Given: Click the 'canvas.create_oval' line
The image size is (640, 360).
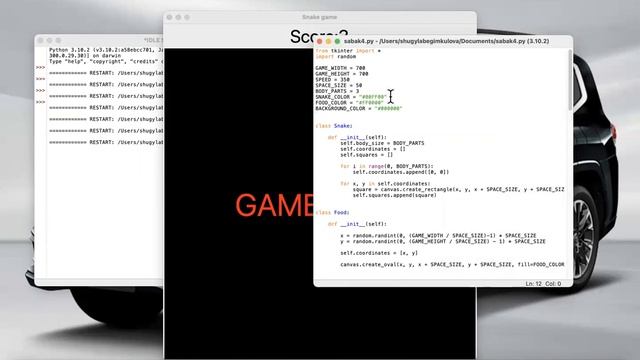Looking at the screenshot, I should coord(452,264).
